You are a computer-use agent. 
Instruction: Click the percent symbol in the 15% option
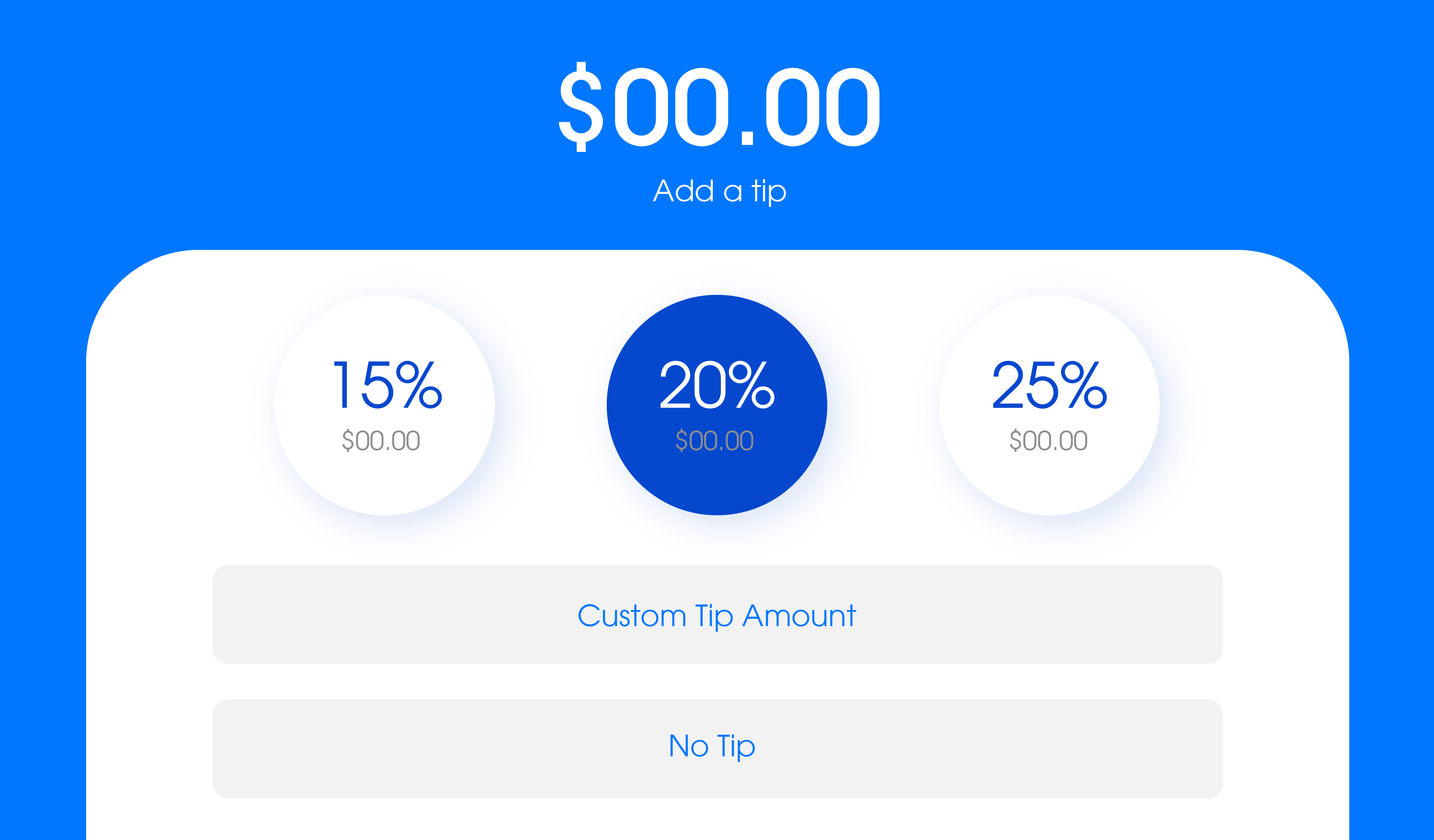419,385
